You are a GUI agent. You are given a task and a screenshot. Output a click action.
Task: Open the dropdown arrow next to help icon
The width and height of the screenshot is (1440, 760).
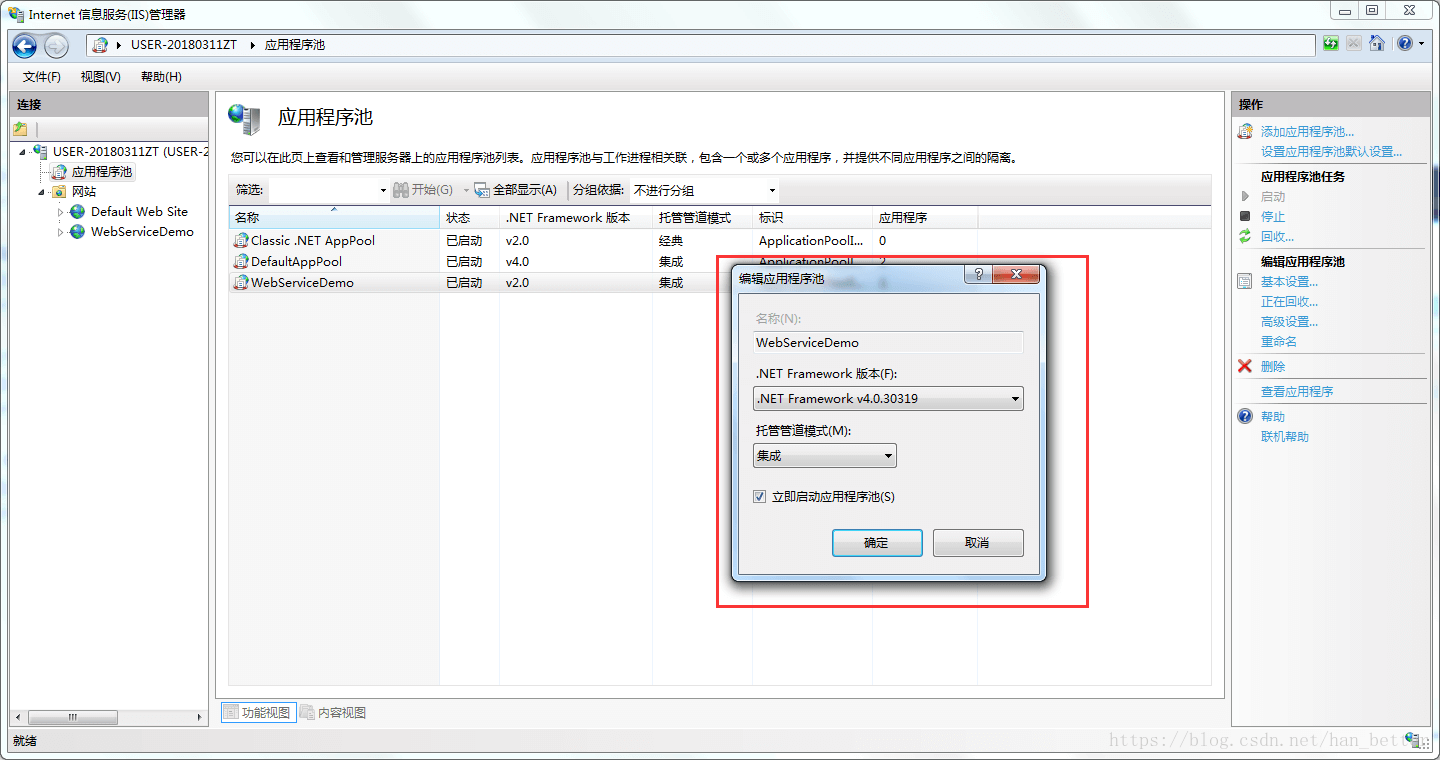click(x=1421, y=44)
